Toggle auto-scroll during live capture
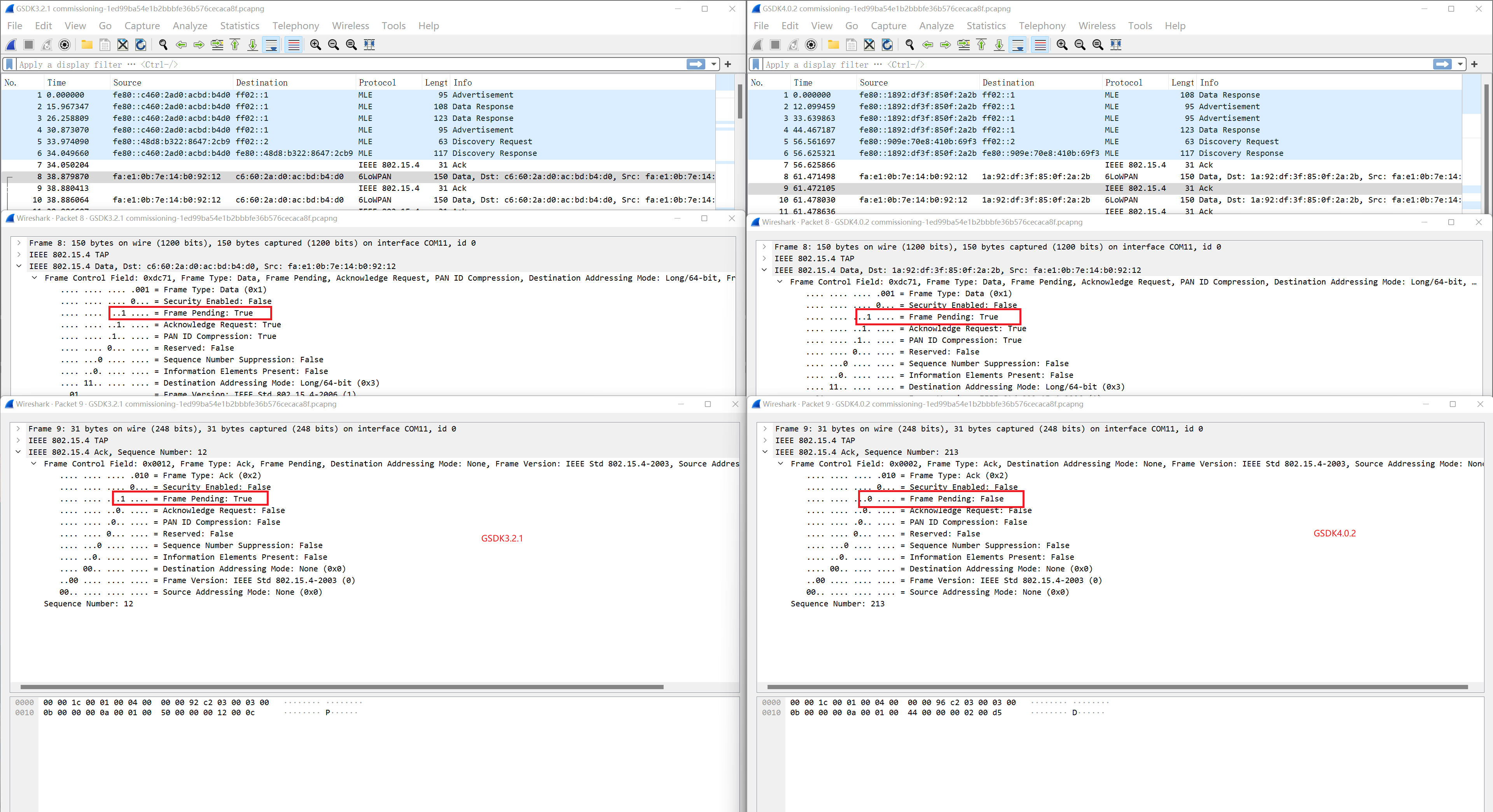This screenshot has height=812, width=1493. [x=272, y=45]
